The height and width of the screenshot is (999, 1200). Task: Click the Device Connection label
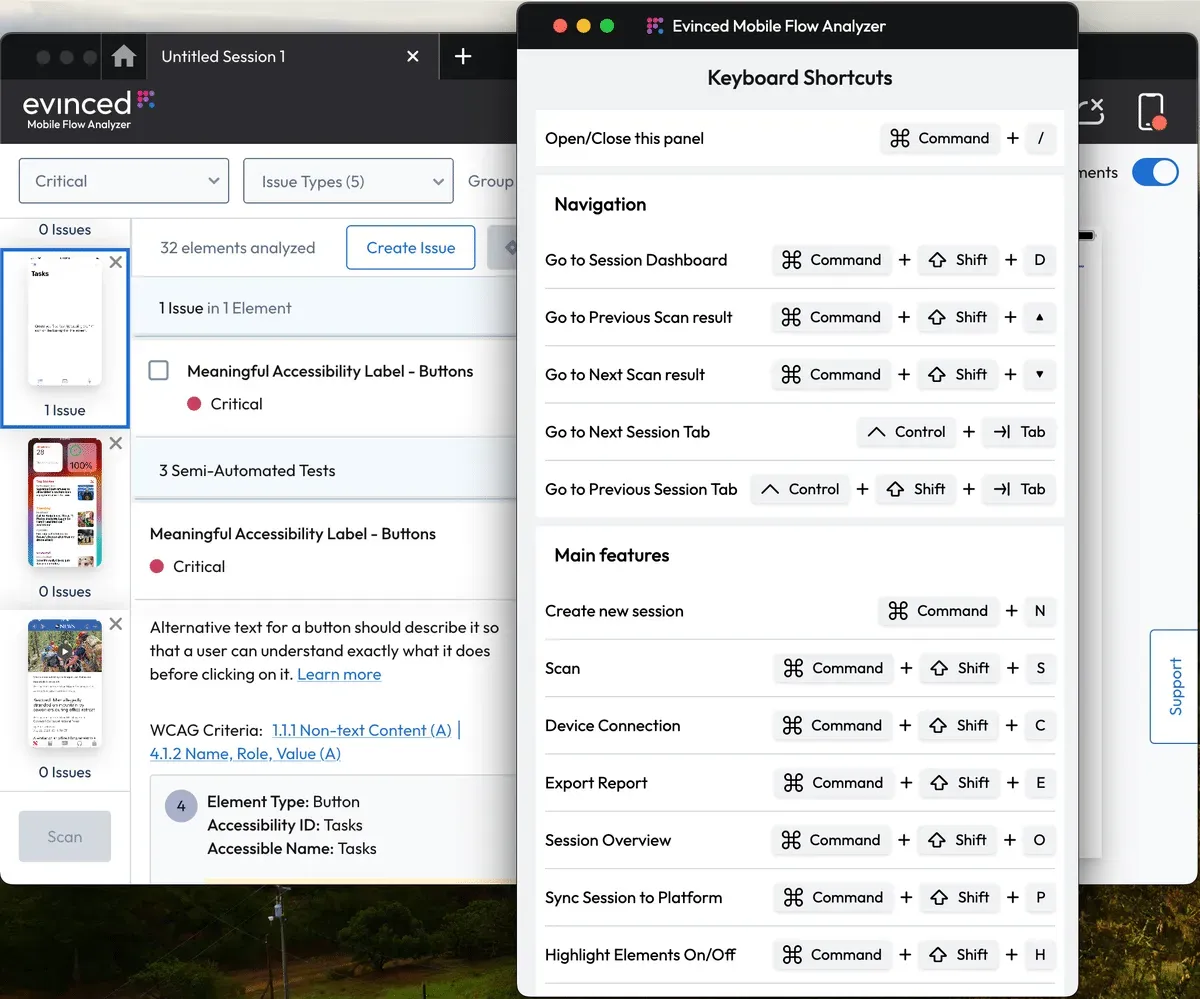612,726
